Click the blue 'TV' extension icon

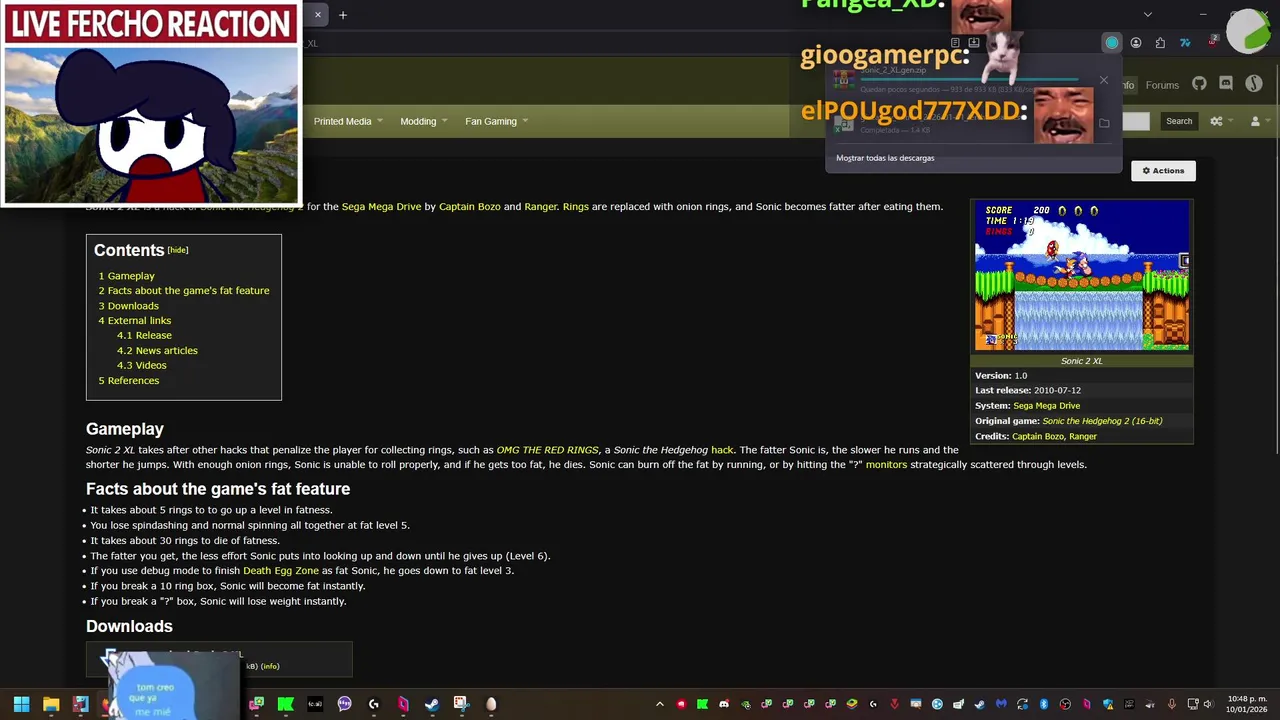[x=1185, y=43]
